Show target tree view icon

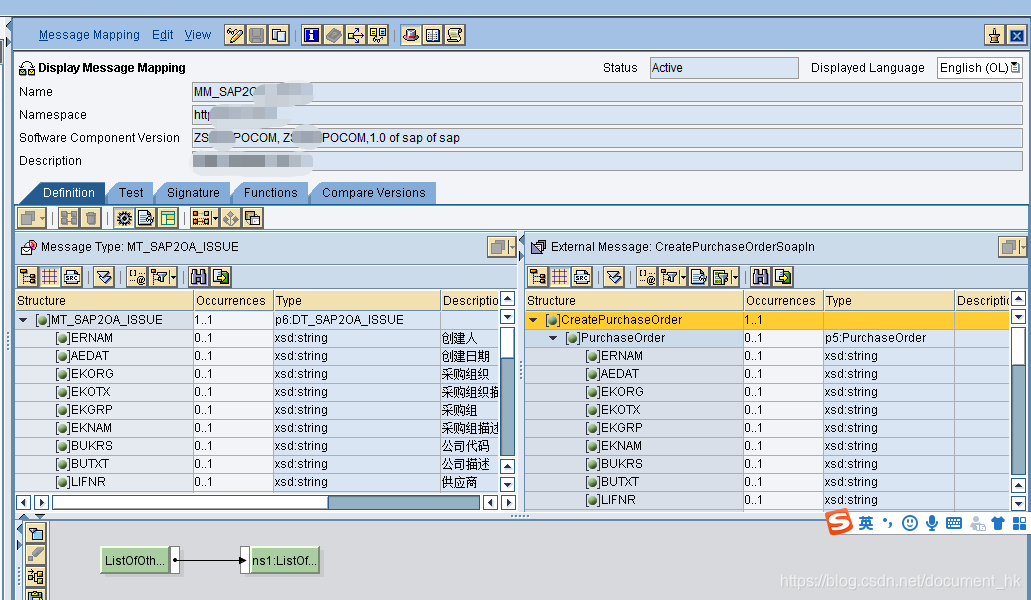537,277
